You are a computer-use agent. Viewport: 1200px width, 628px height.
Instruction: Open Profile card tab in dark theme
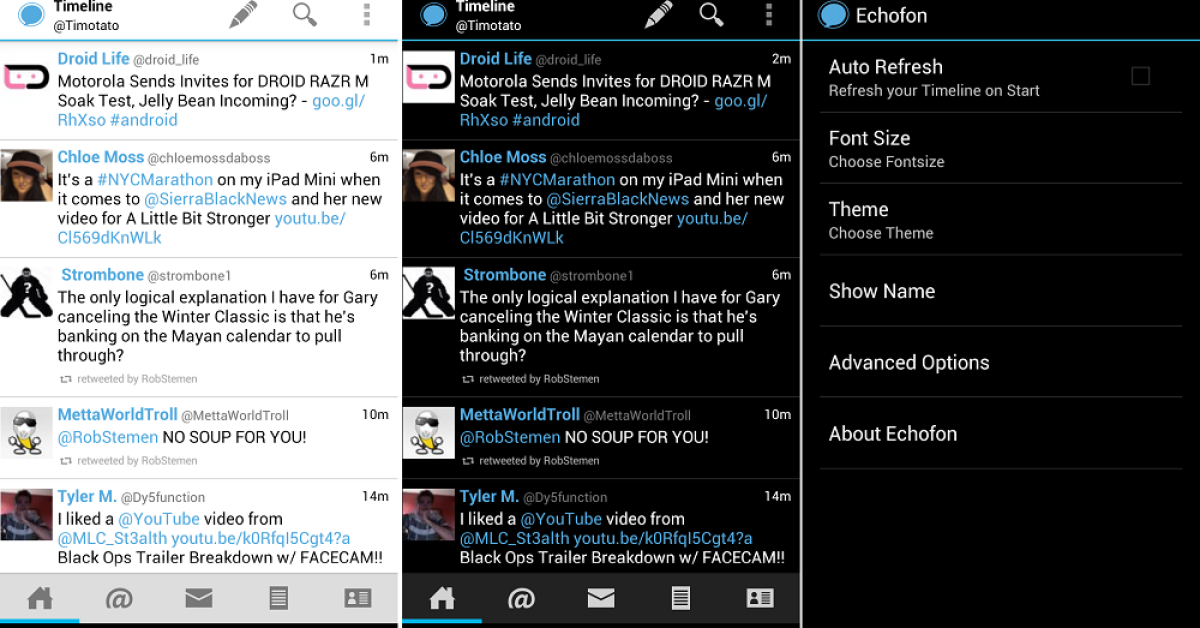point(760,598)
